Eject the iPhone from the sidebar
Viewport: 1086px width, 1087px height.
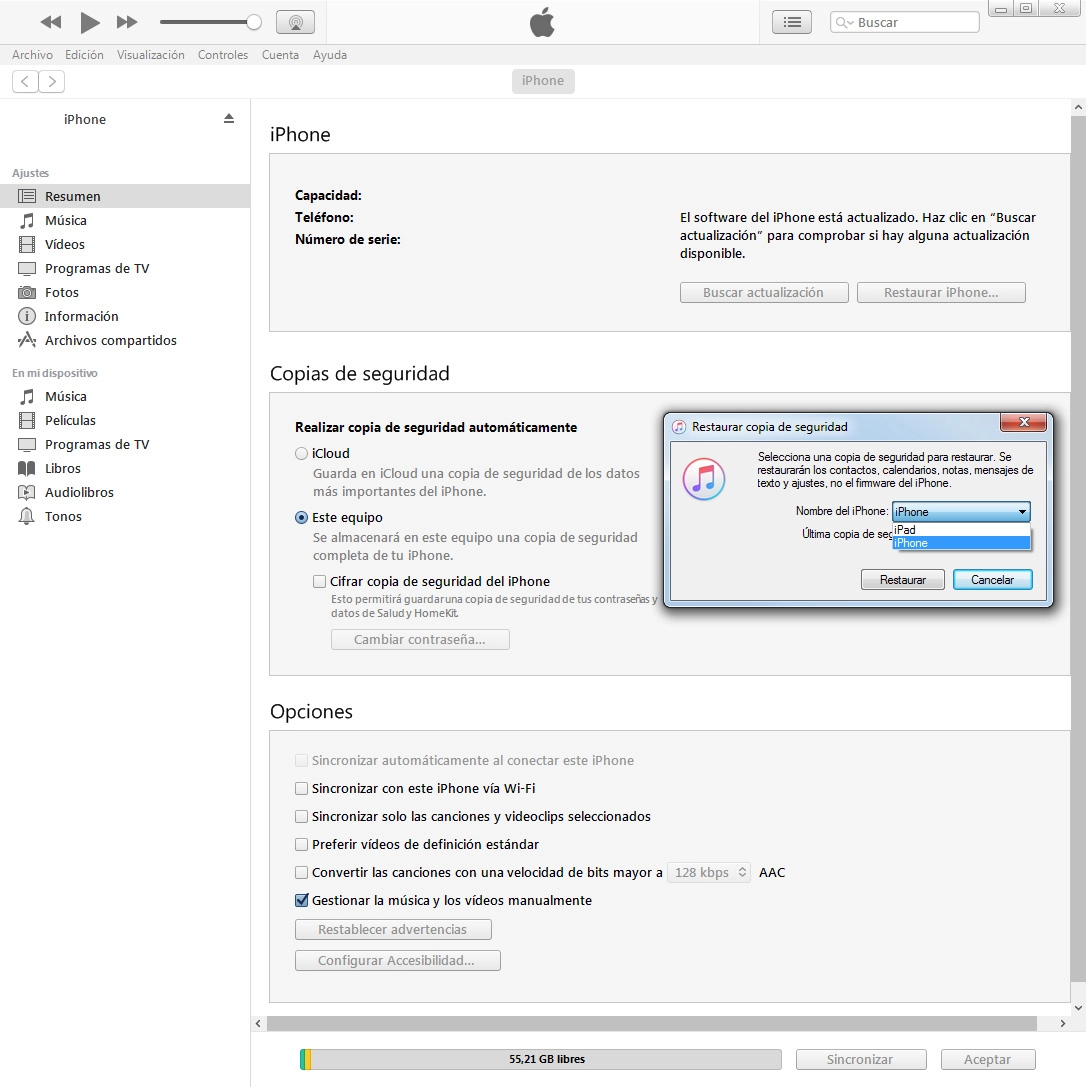click(x=229, y=119)
